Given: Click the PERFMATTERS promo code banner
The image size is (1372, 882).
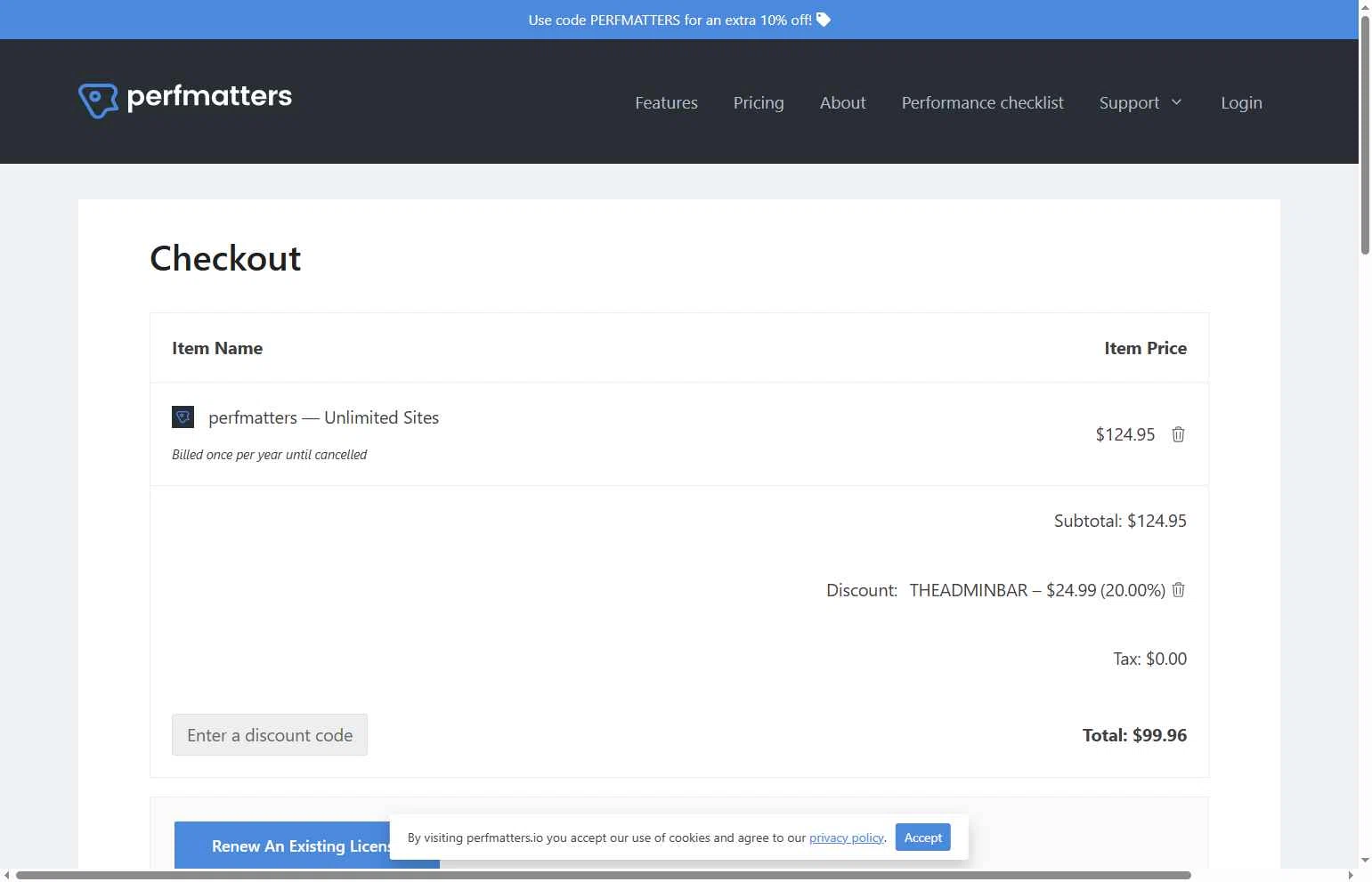Looking at the screenshot, I should click(679, 20).
